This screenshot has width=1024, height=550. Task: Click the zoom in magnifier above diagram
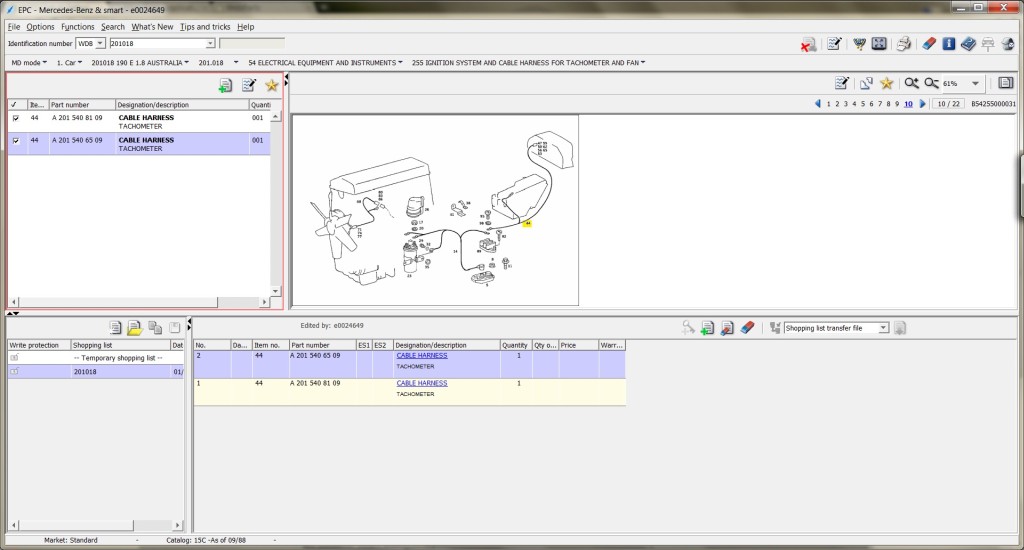point(911,83)
